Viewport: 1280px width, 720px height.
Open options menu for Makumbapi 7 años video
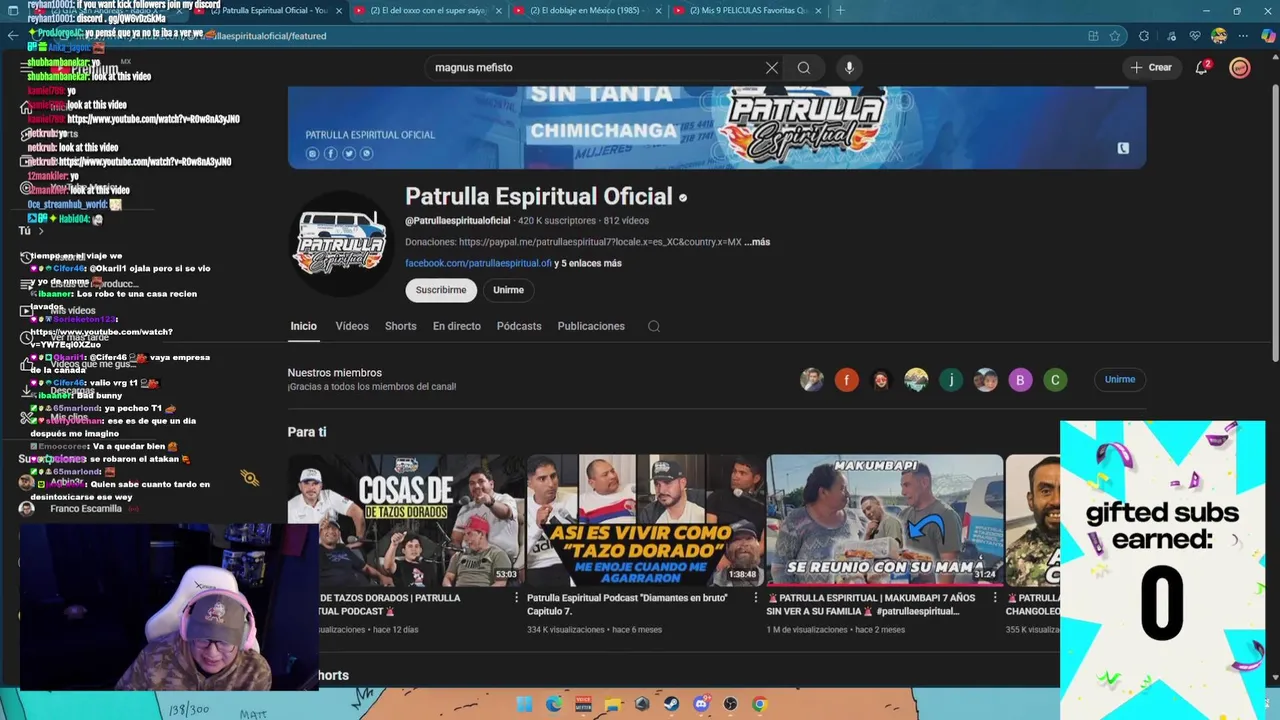[x=995, y=598]
